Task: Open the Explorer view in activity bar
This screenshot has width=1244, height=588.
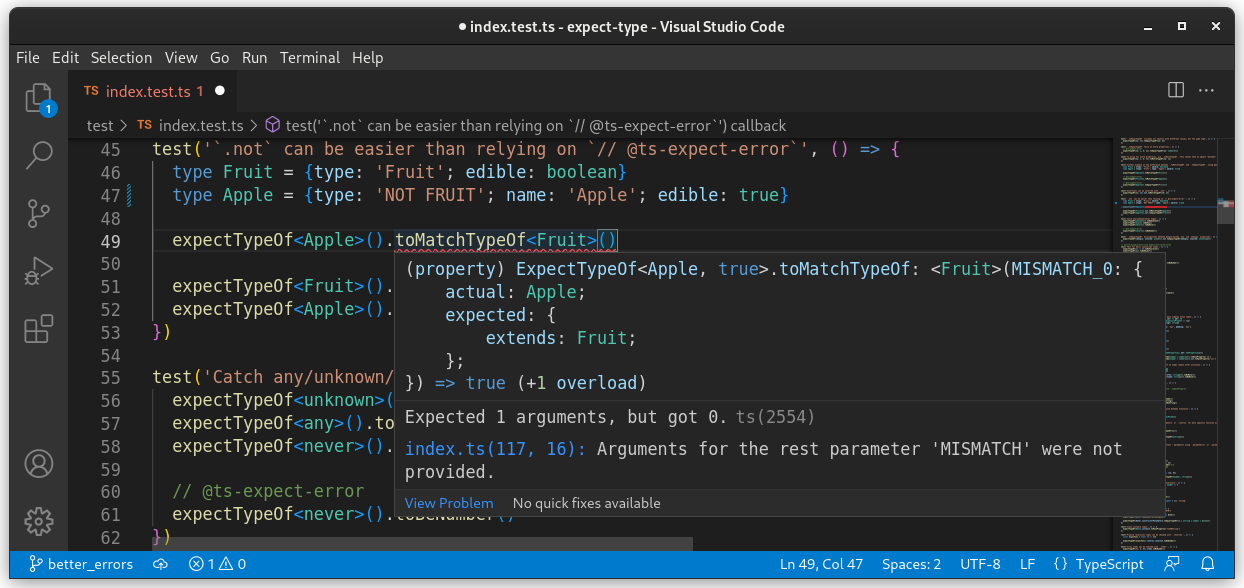Action: click(x=39, y=99)
